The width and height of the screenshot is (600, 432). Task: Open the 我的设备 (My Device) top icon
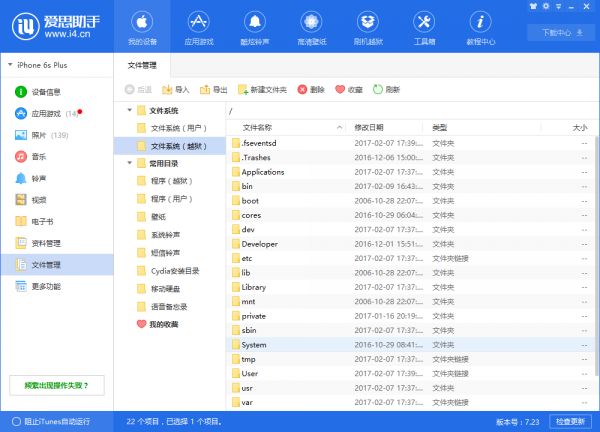(x=142, y=28)
